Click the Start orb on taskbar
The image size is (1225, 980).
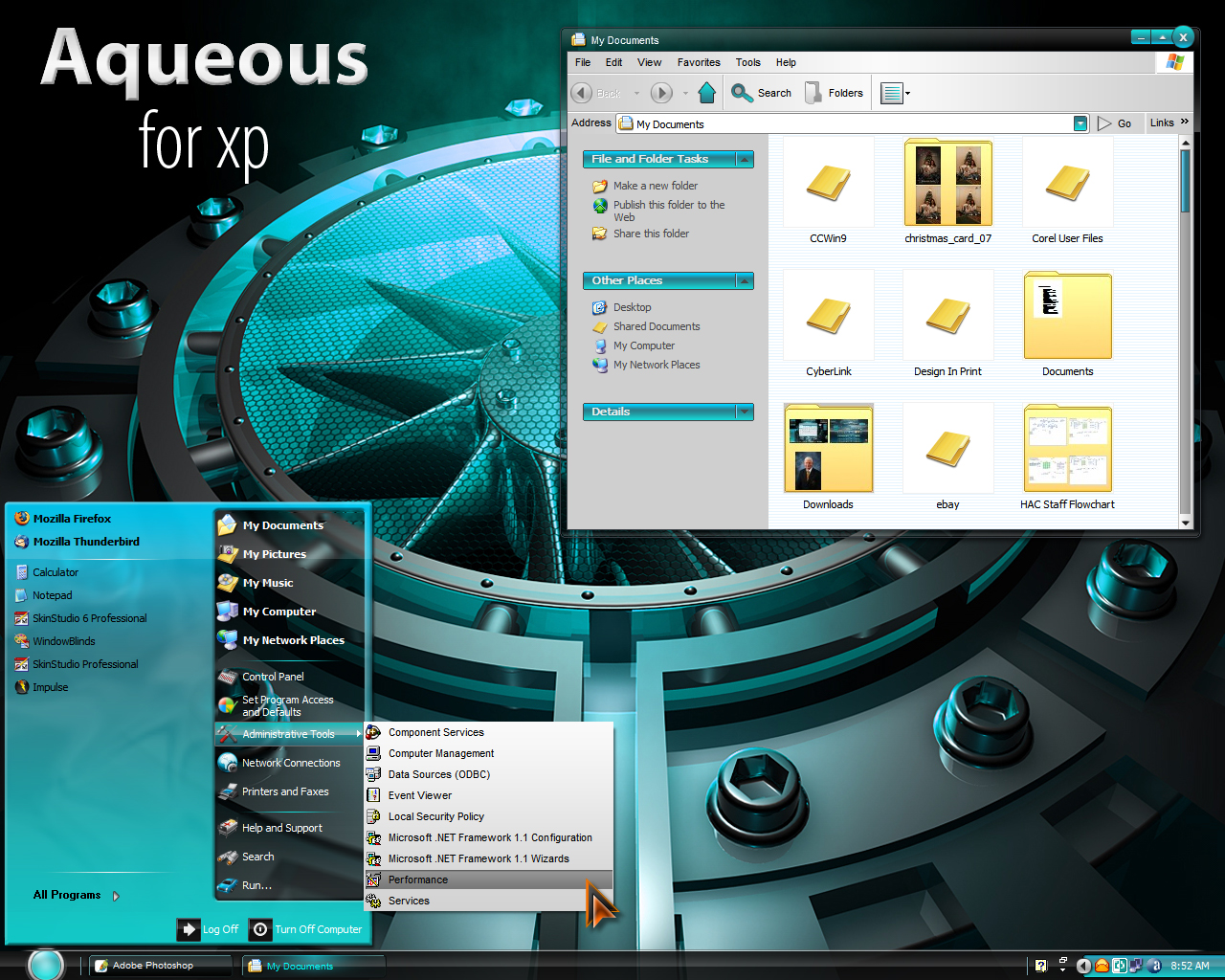coord(46,965)
